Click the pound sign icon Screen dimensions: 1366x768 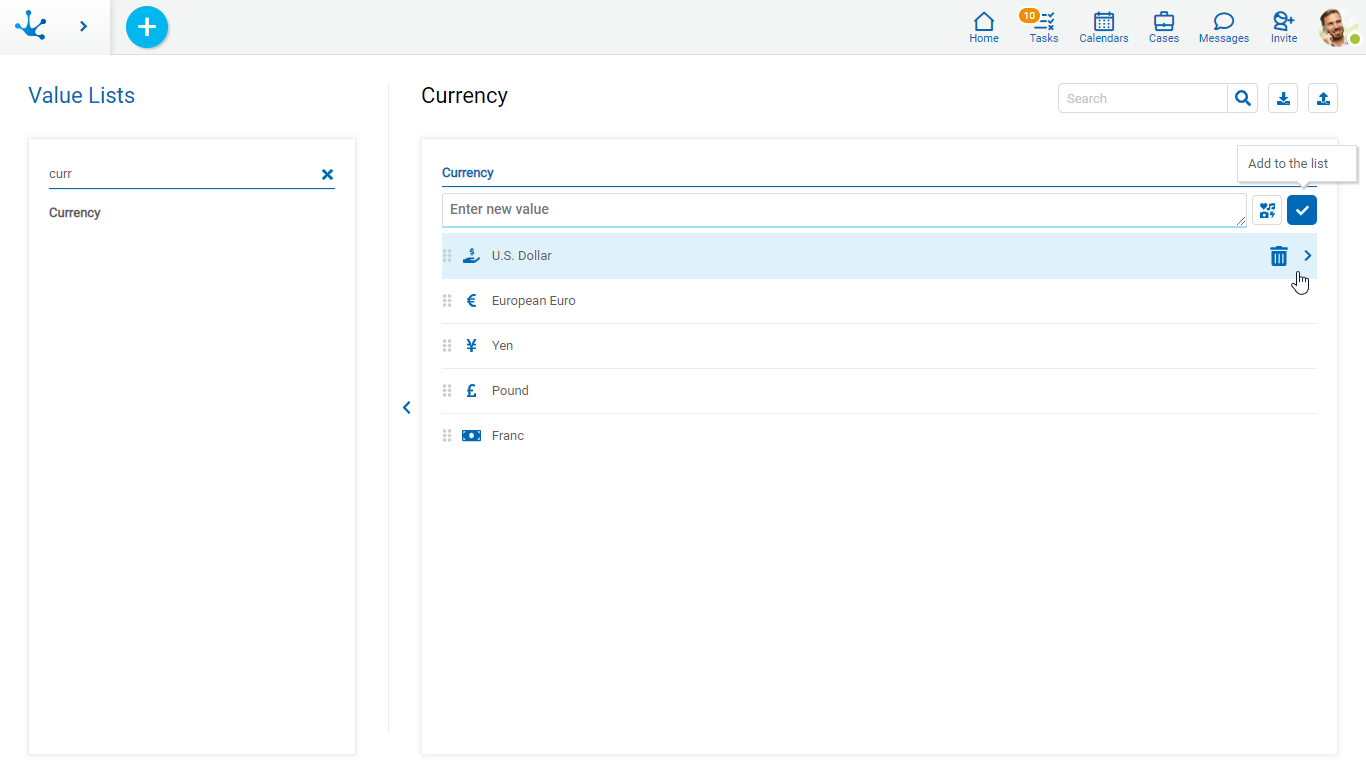tap(472, 391)
